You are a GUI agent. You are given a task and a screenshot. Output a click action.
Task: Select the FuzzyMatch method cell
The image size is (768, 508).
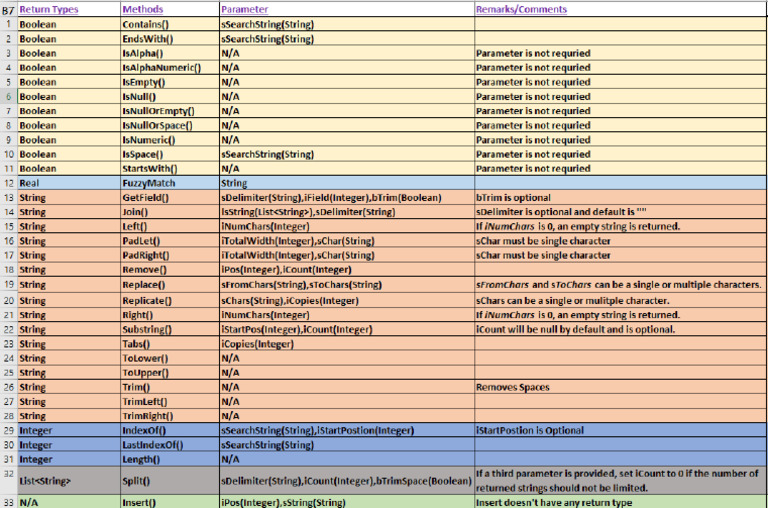(x=169, y=183)
